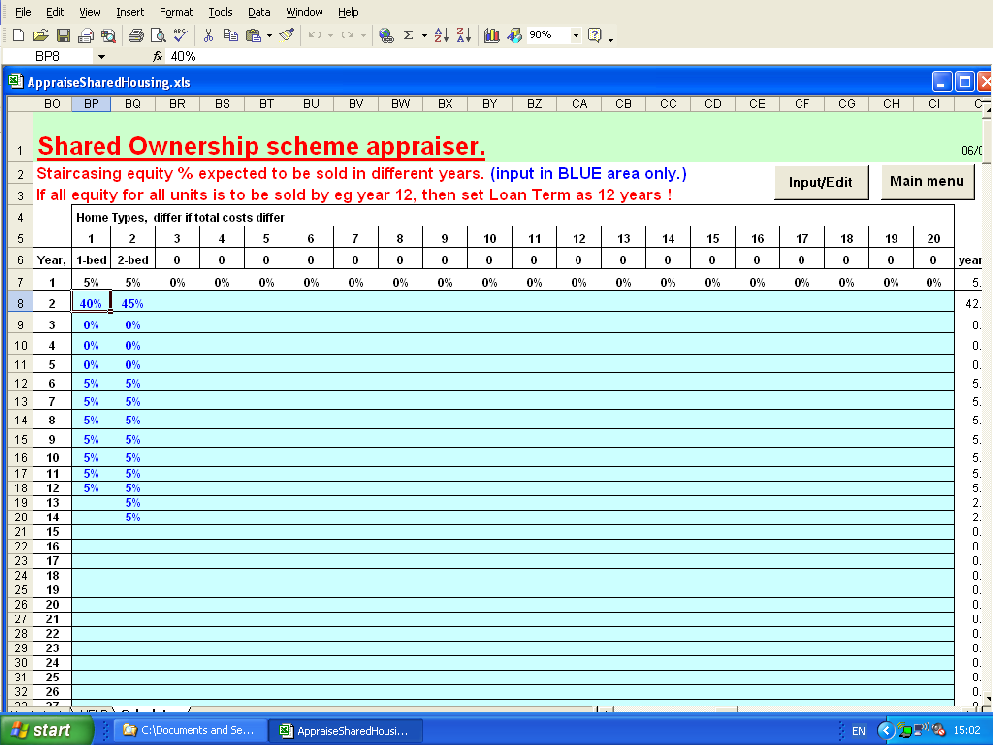Open Print Preview icon

pos(158,35)
